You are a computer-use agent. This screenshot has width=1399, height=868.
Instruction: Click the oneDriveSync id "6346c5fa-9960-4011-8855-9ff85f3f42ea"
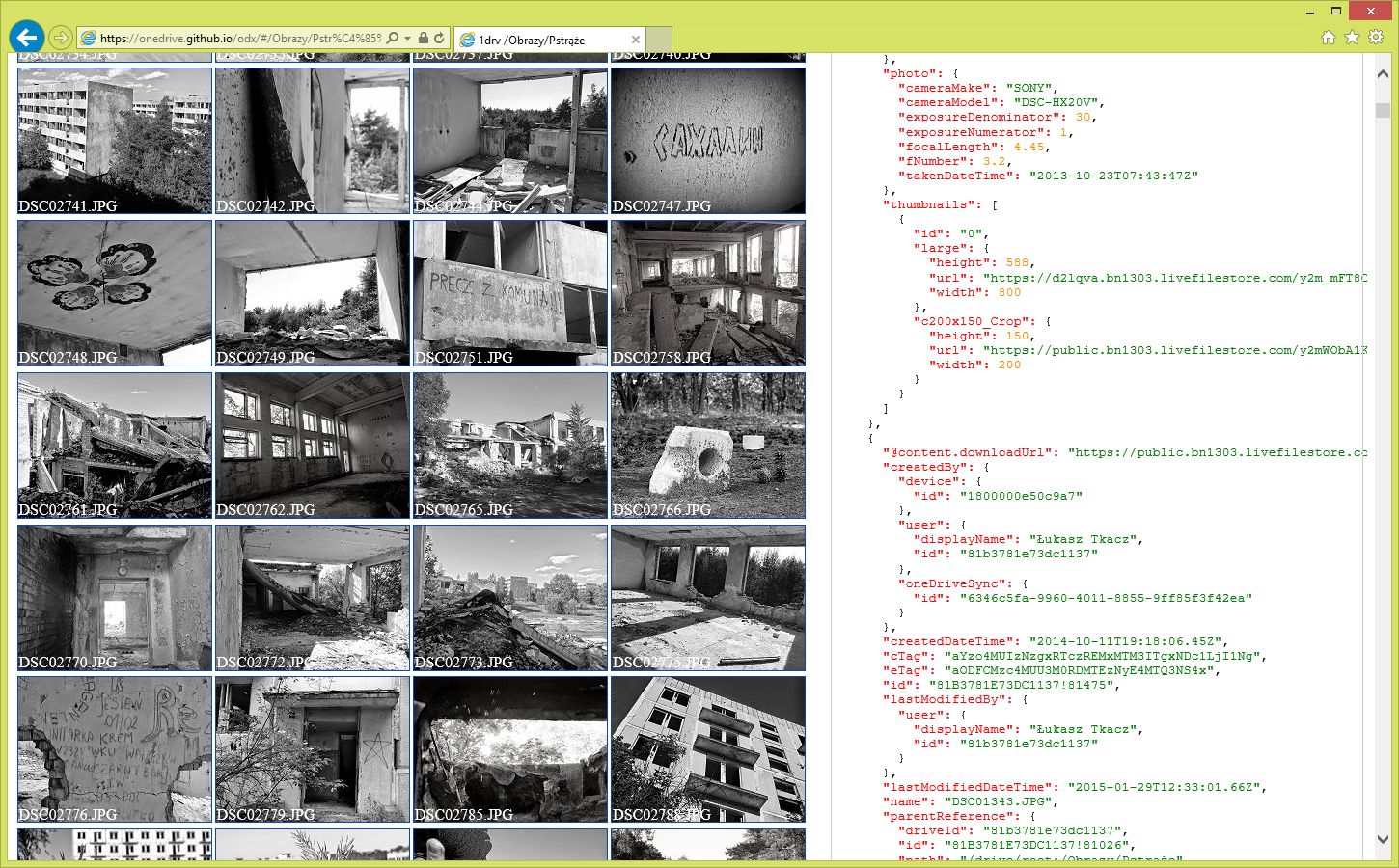point(1106,598)
